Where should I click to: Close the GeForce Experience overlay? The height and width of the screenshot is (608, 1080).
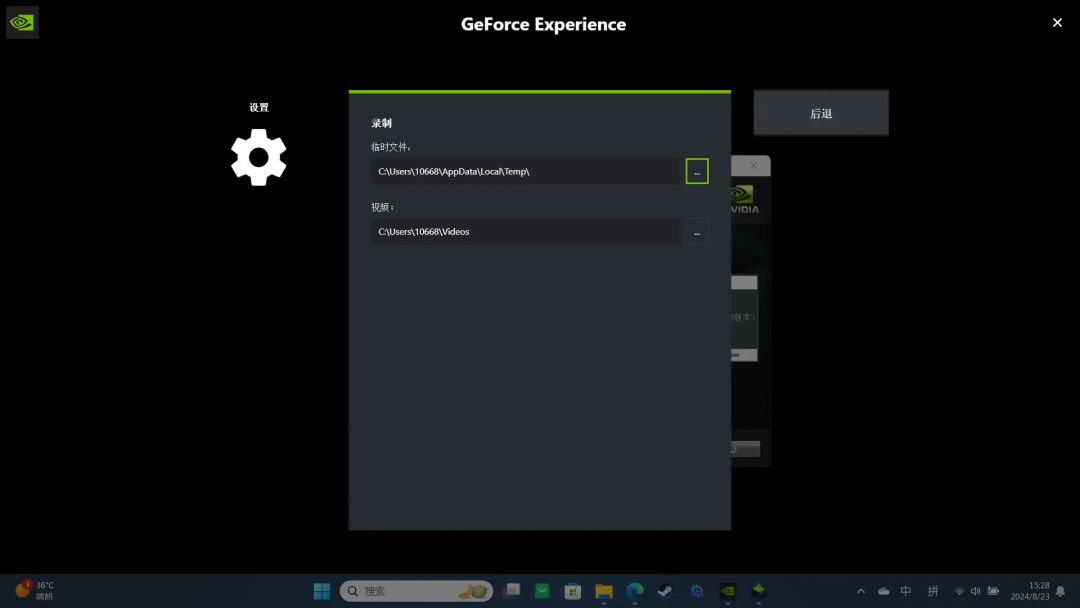click(x=1057, y=22)
